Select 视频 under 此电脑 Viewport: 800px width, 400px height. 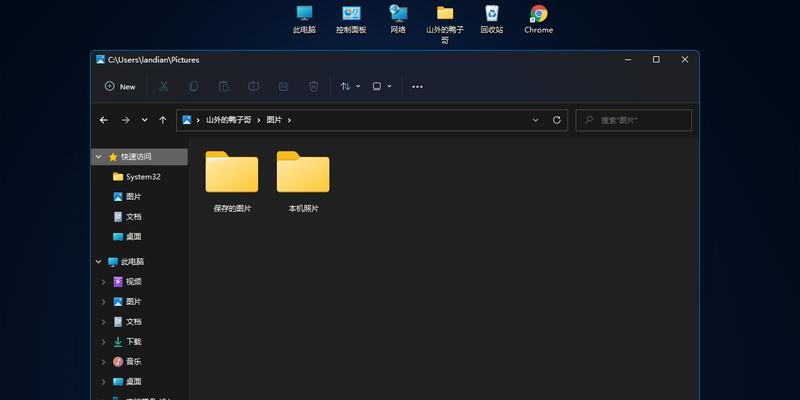pos(127,282)
